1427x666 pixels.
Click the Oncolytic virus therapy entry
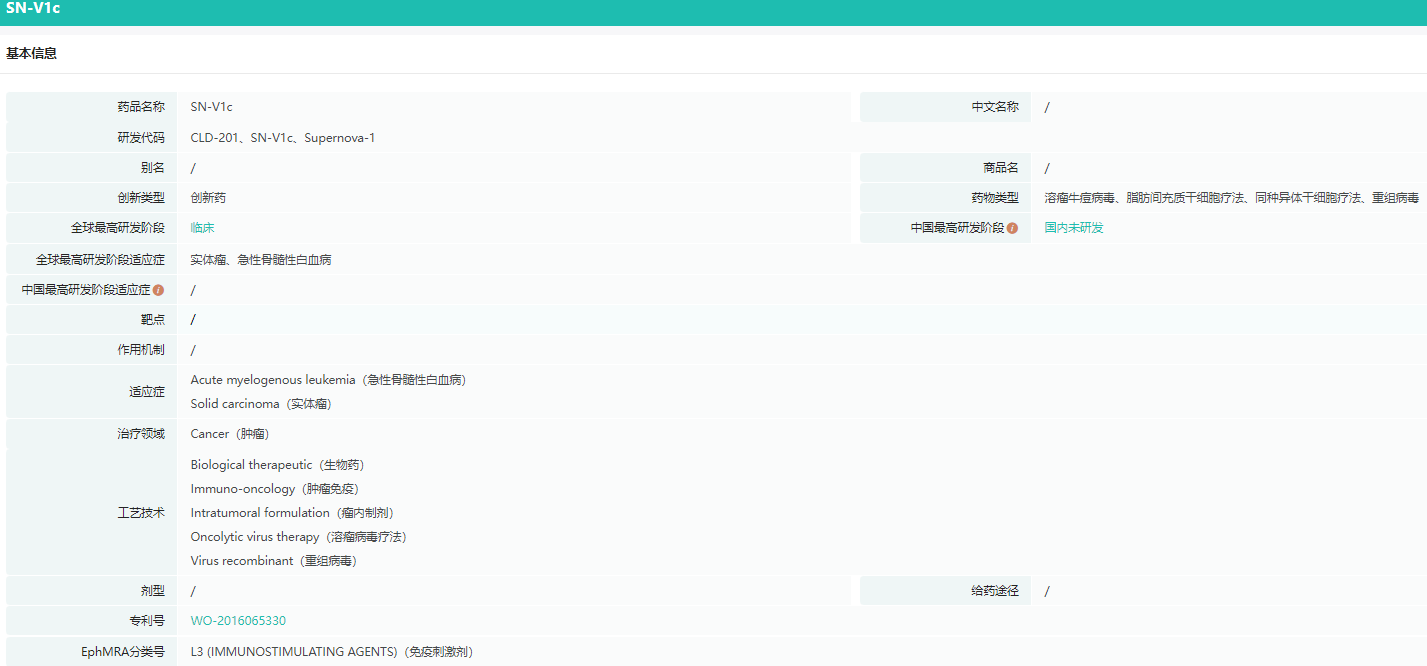point(298,537)
